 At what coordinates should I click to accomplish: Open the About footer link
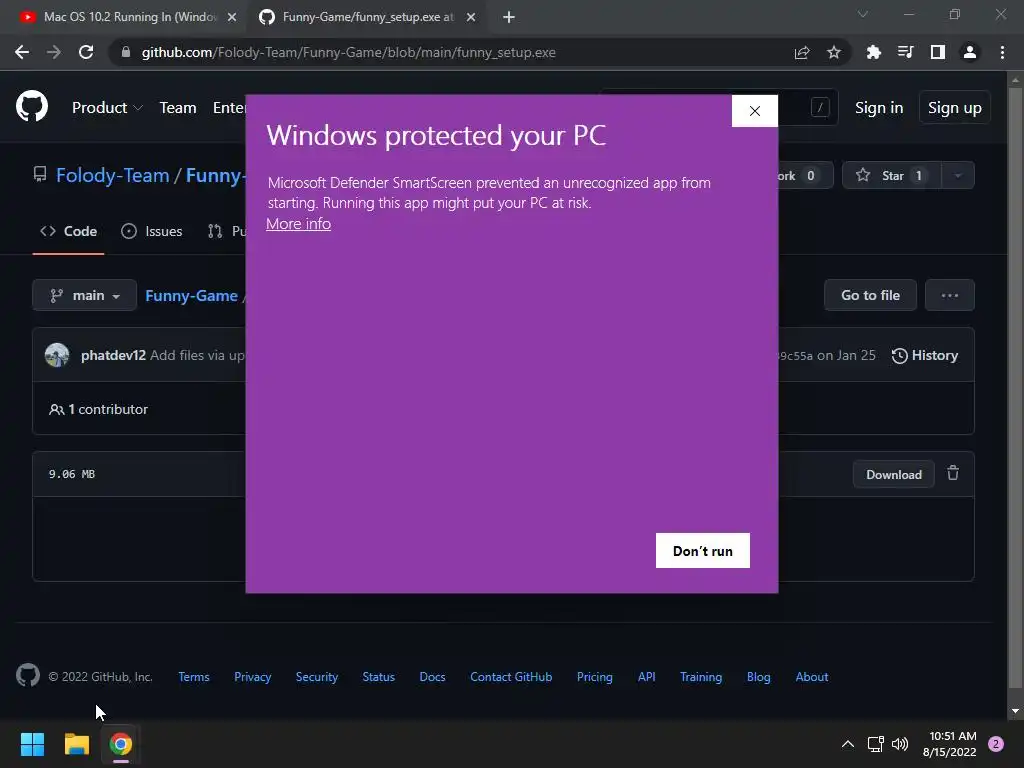point(812,677)
